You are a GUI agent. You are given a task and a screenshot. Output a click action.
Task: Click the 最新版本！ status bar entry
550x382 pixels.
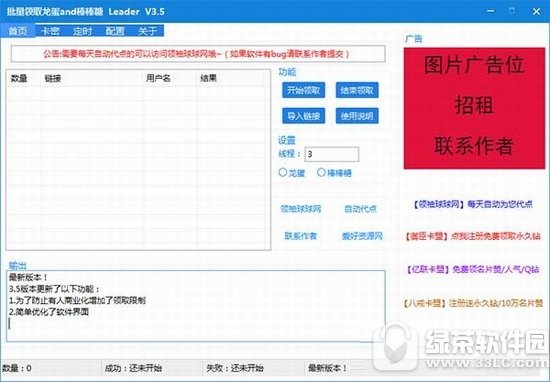click(x=328, y=368)
